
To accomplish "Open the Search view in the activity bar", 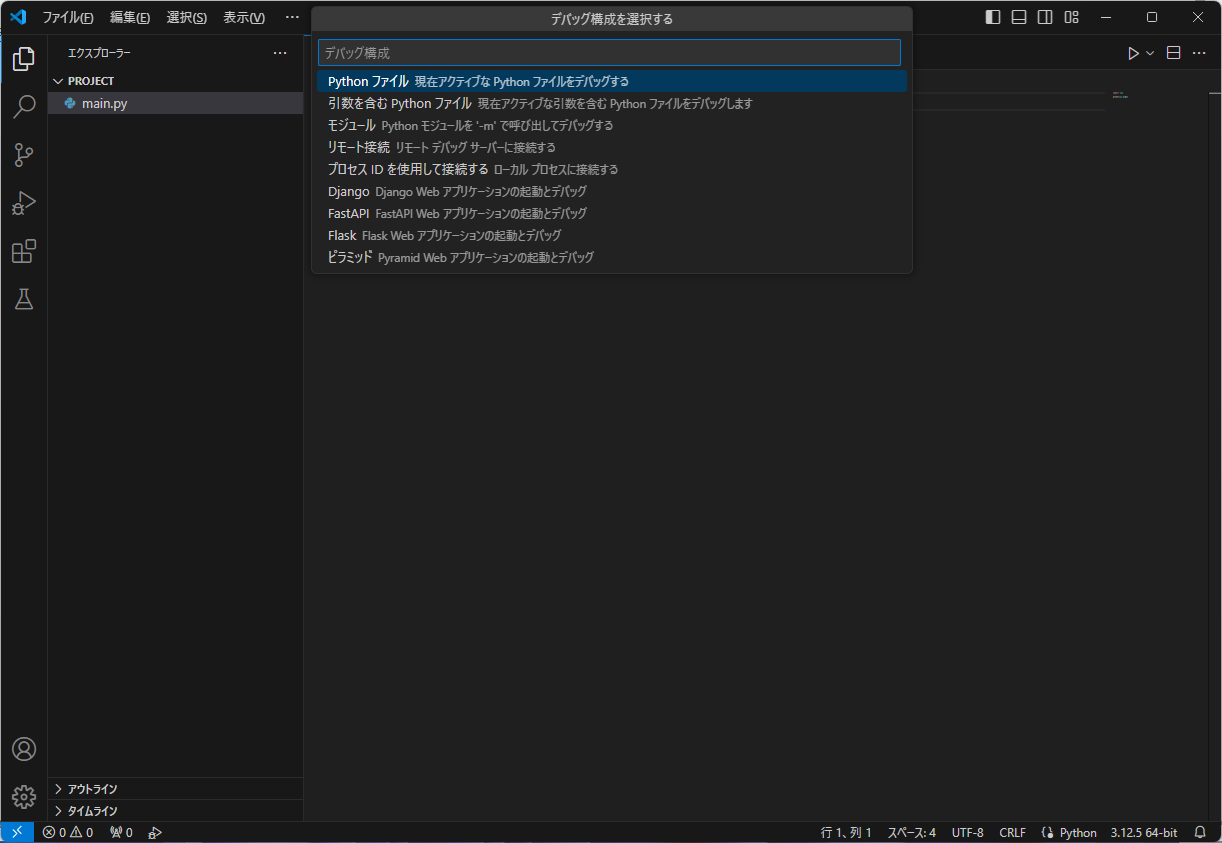I will click(23, 107).
